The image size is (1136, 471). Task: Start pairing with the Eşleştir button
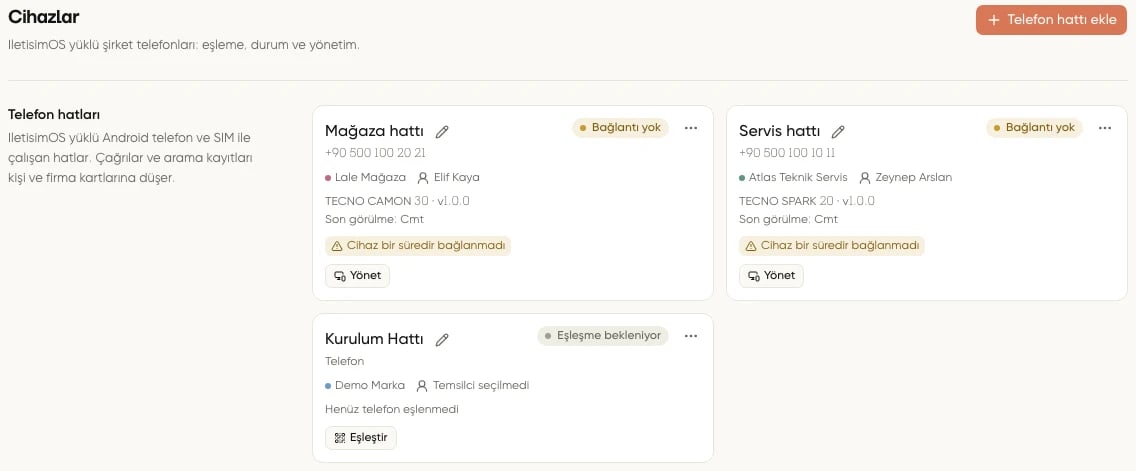click(361, 438)
